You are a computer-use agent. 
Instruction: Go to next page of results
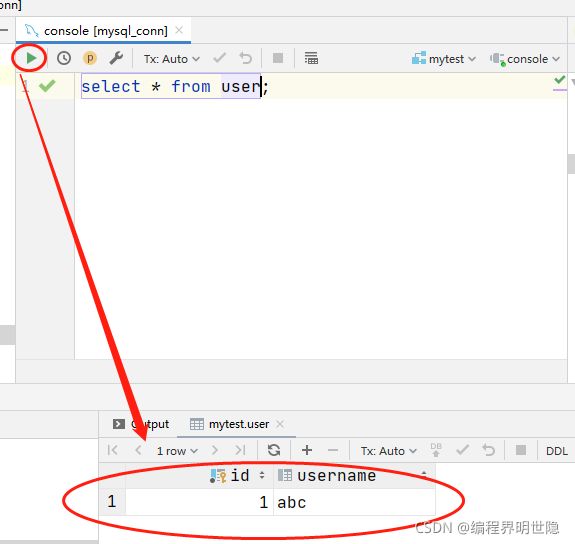(215, 450)
